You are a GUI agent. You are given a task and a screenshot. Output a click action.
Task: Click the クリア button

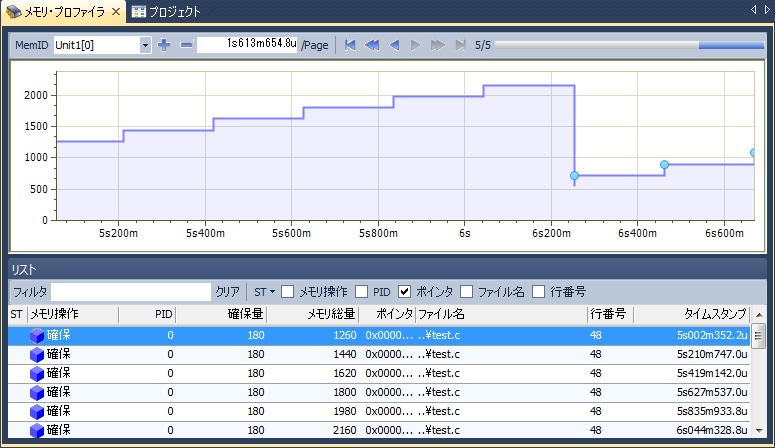227,292
